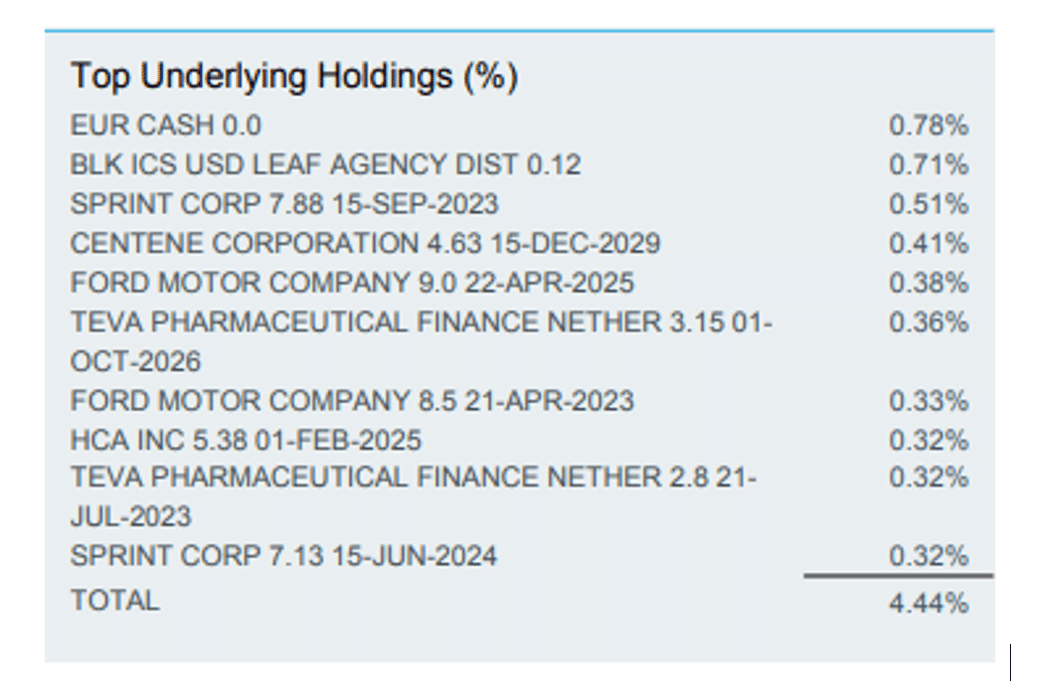1040x697 pixels.
Task: Select the 0.71% percentage value
Action: click(x=928, y=164)
